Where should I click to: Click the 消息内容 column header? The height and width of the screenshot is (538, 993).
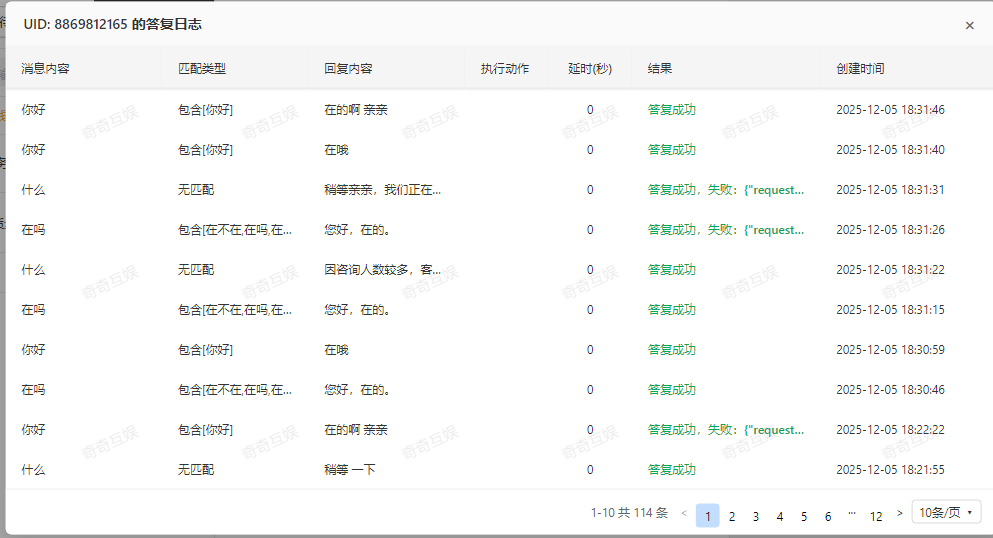[x=46, y=69]
